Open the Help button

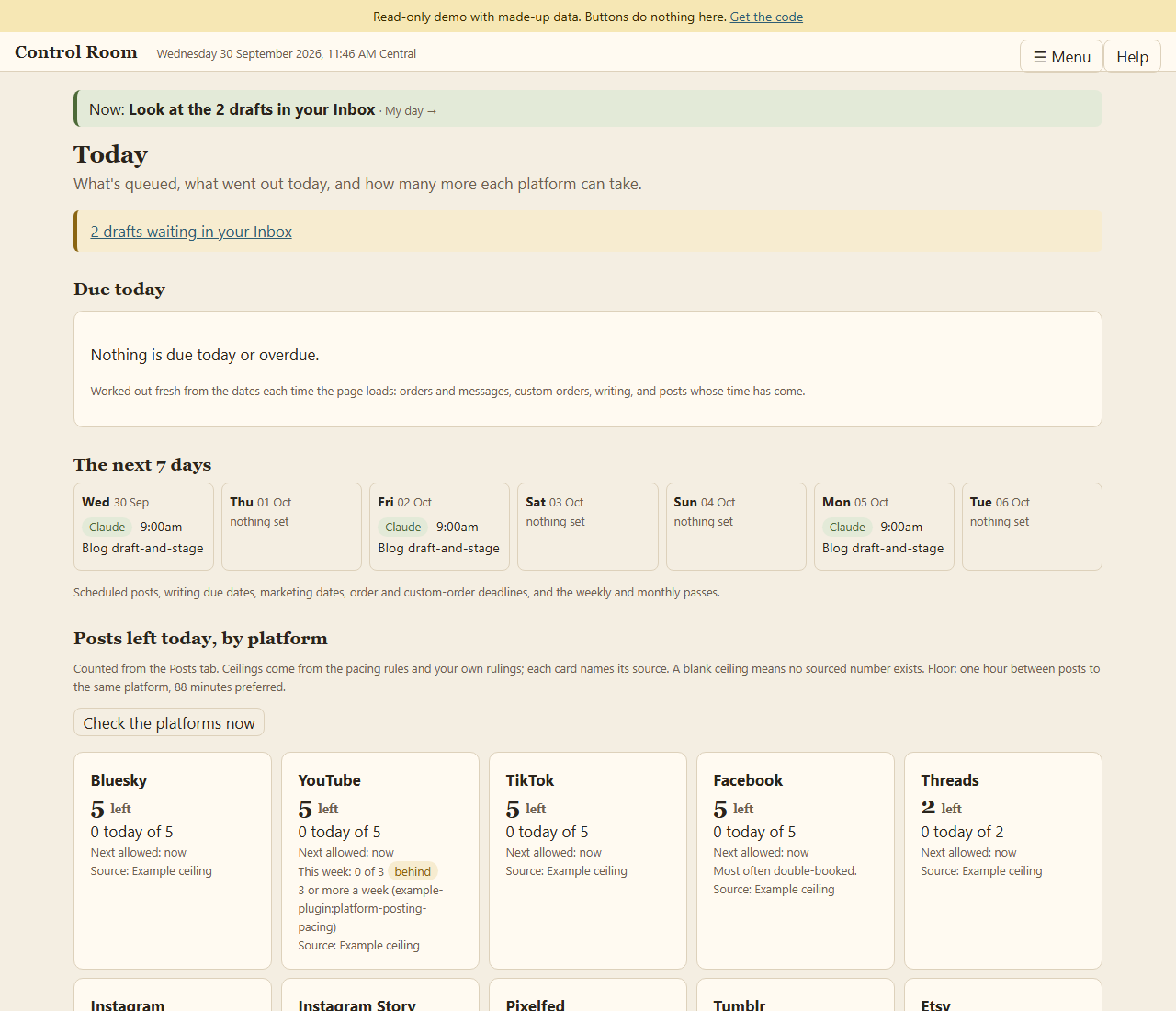pos(1132,56)
